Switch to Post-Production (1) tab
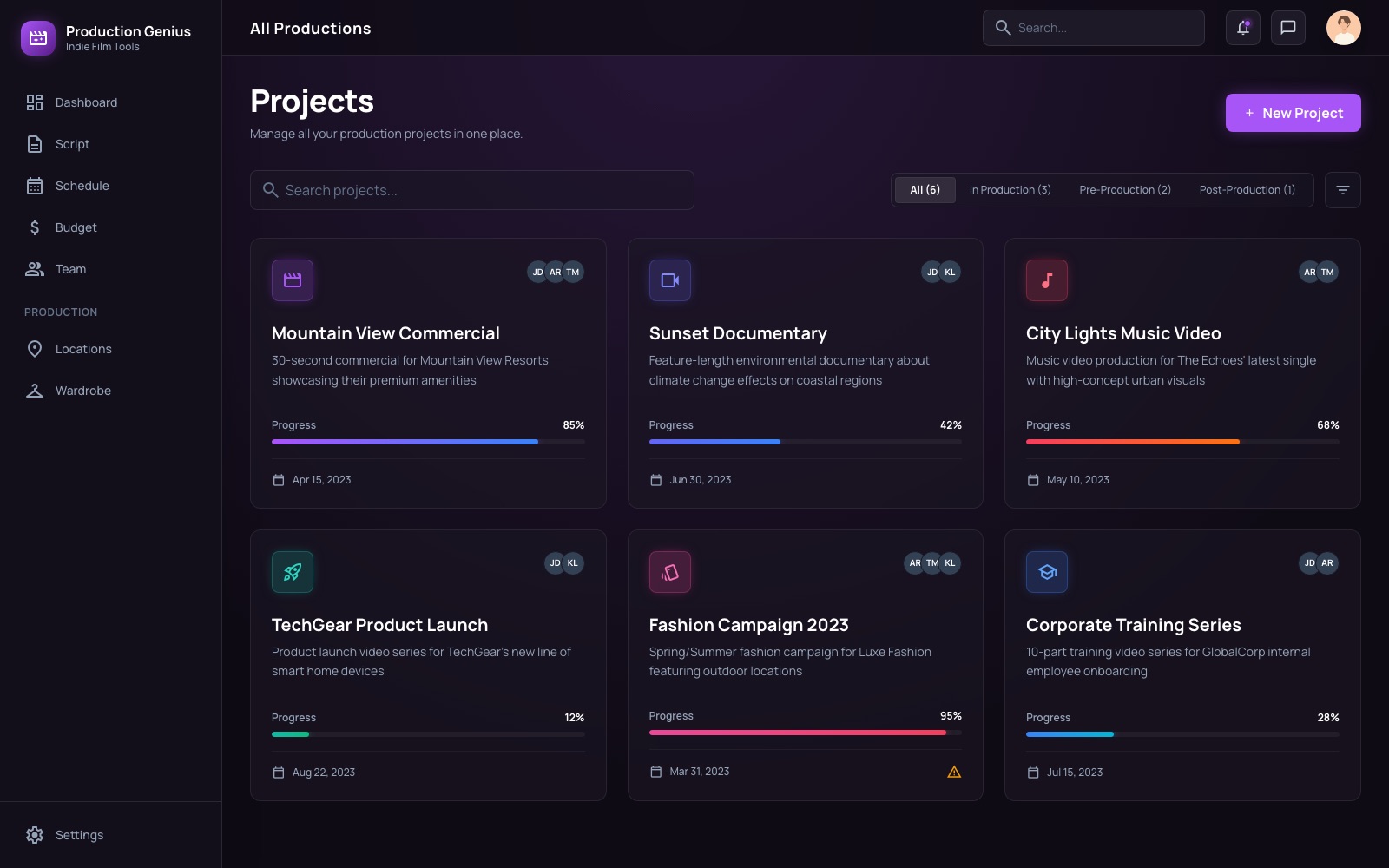This screenshot has height=868, width=1389. pyautogui.click(x=1247, y=190)
